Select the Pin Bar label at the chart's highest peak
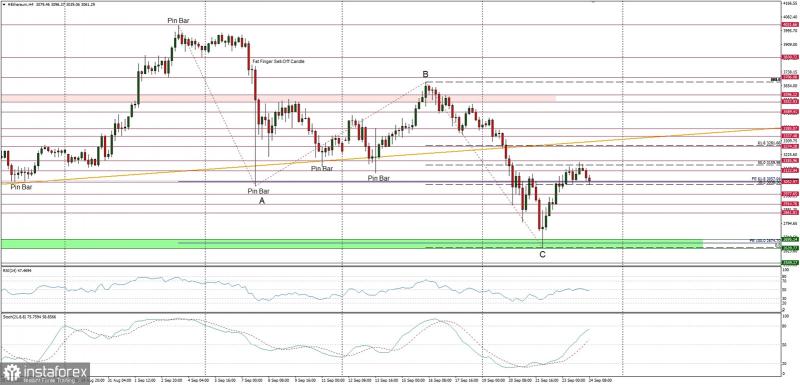The width and height of the screenshot is (800, 385). click(178, 21)
